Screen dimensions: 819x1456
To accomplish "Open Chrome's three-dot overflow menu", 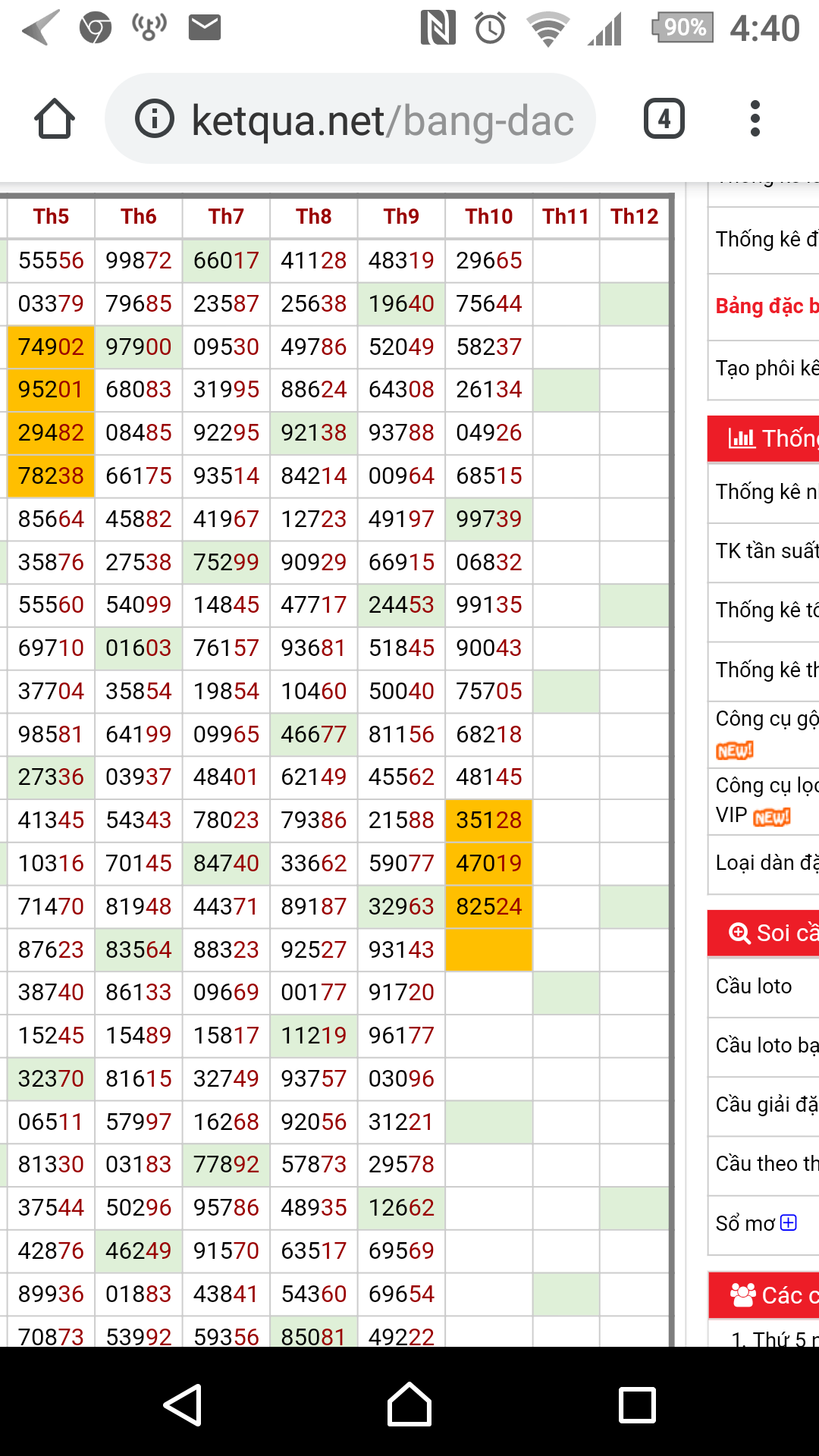I will coord(755,119).
